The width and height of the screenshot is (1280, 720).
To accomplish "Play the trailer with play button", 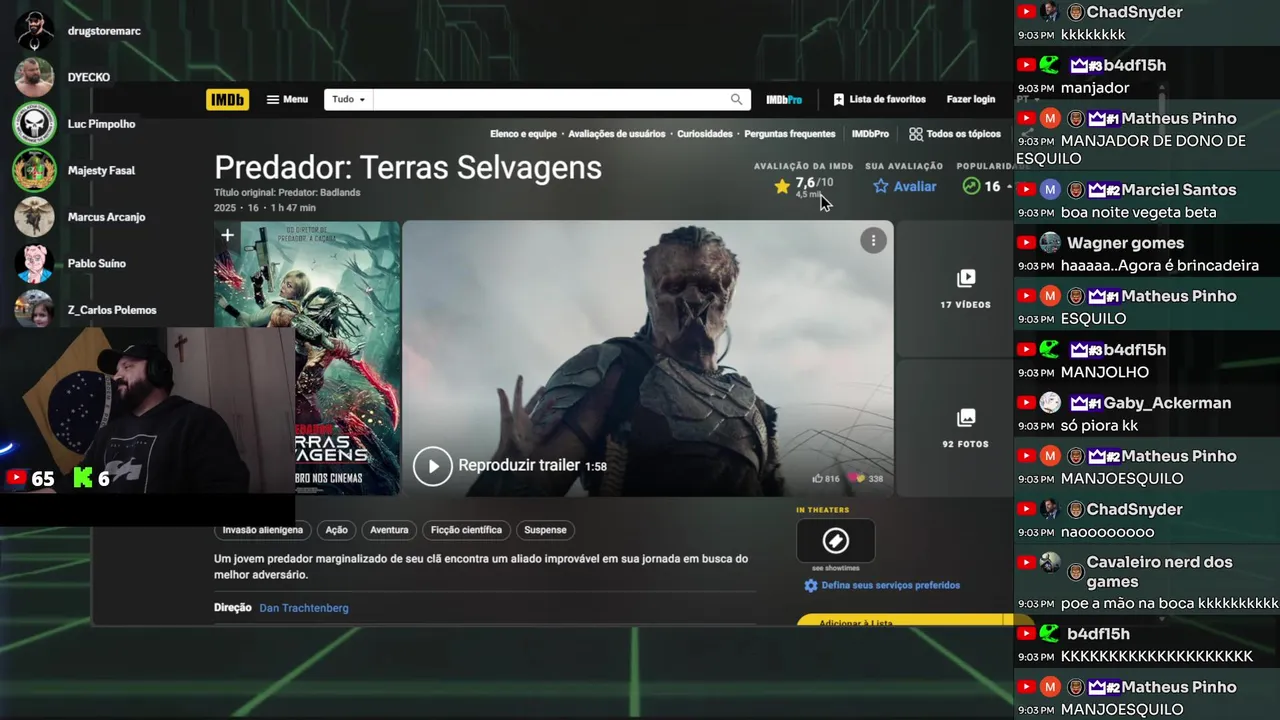I will pyautogui.click(x=433, y=466).
